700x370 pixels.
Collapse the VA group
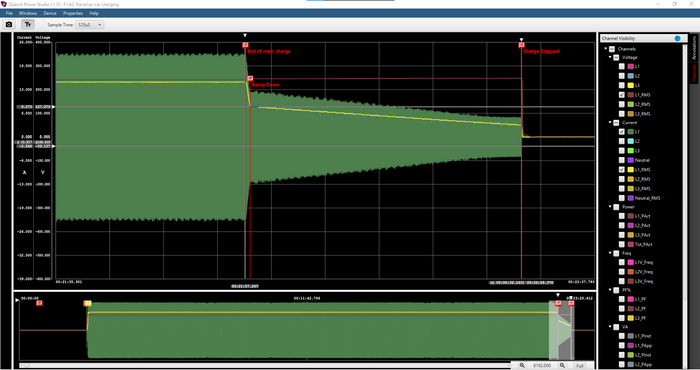(x=610, y=327)
